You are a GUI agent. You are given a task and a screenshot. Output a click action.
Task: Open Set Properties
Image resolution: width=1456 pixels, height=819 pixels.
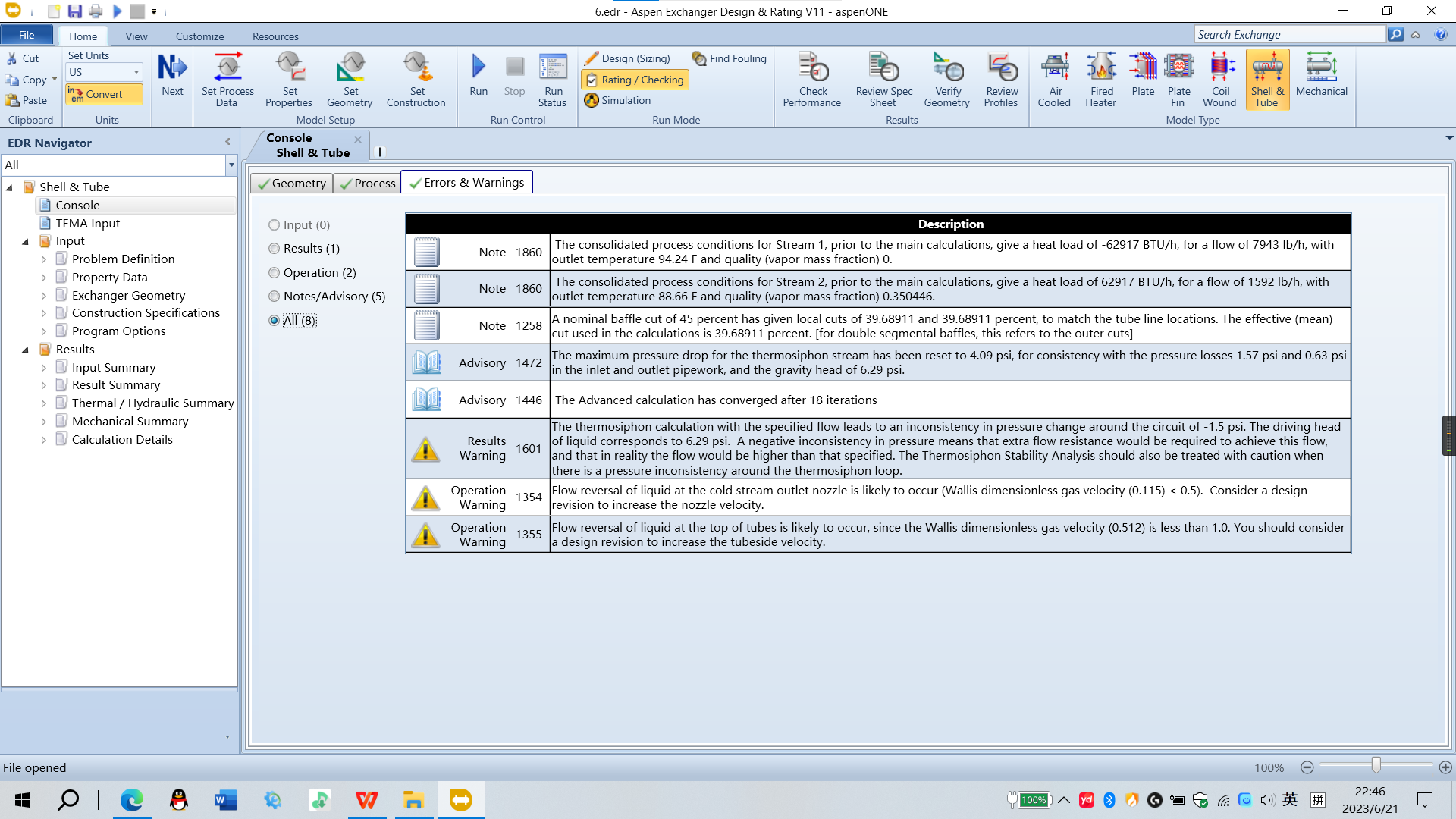289,80
